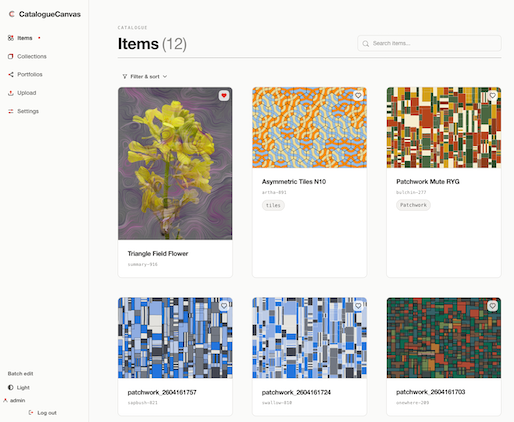Open the Patchwork Mute RYG thumbnail

coord(444,127)
